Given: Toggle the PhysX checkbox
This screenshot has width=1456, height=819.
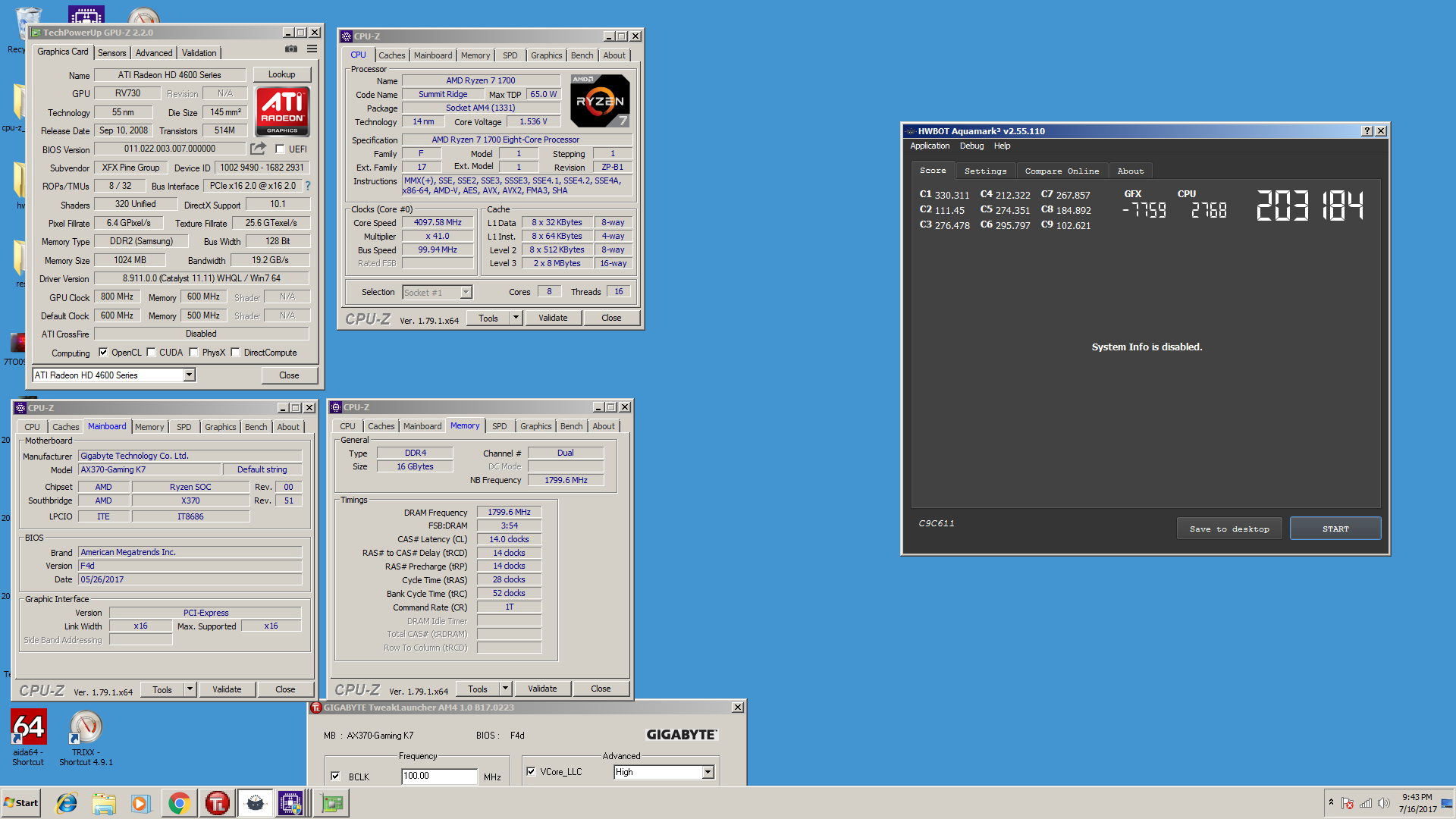Looking at the screenshot, I should coord(194,353).
